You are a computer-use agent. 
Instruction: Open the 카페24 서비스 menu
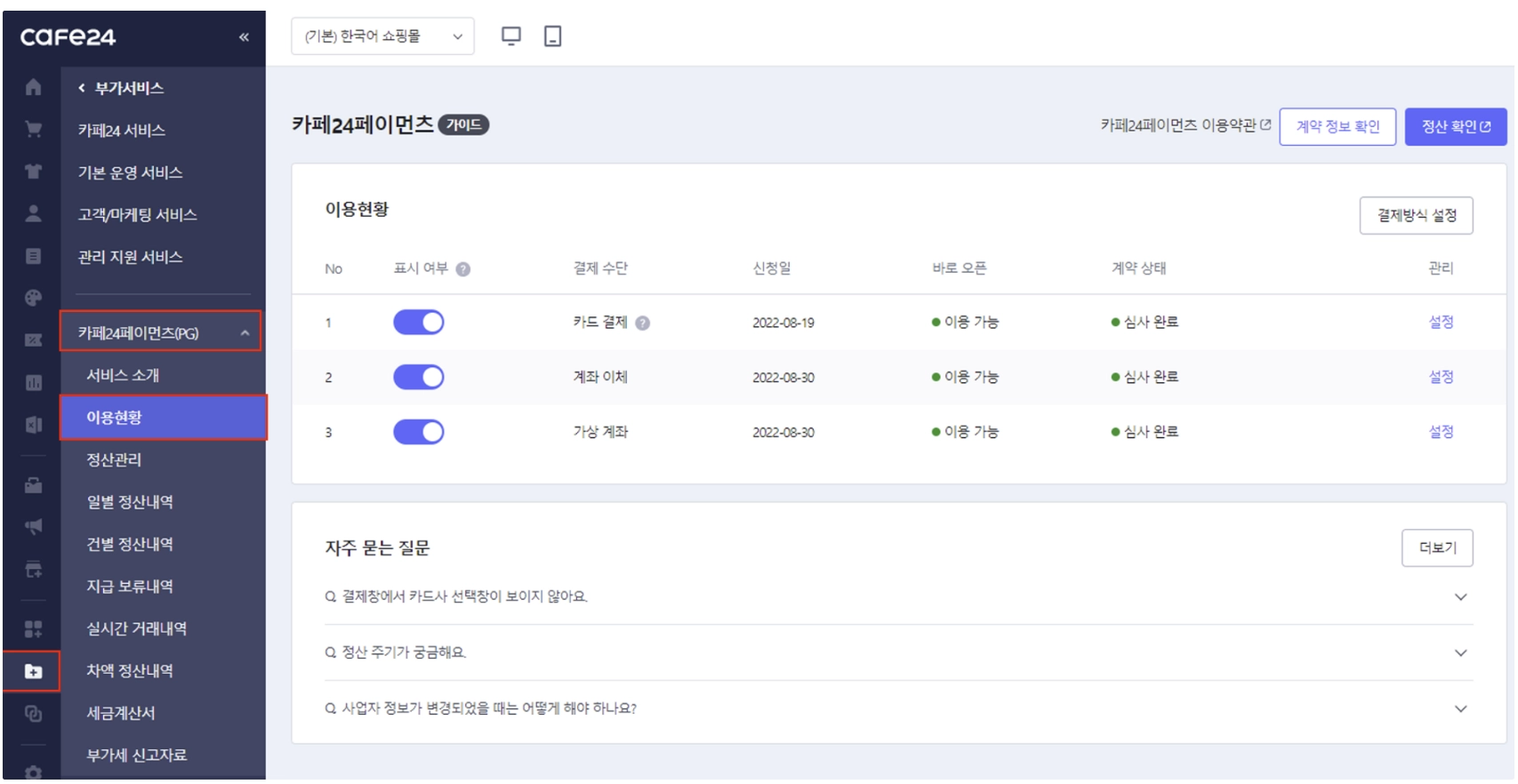pos(122,131)
